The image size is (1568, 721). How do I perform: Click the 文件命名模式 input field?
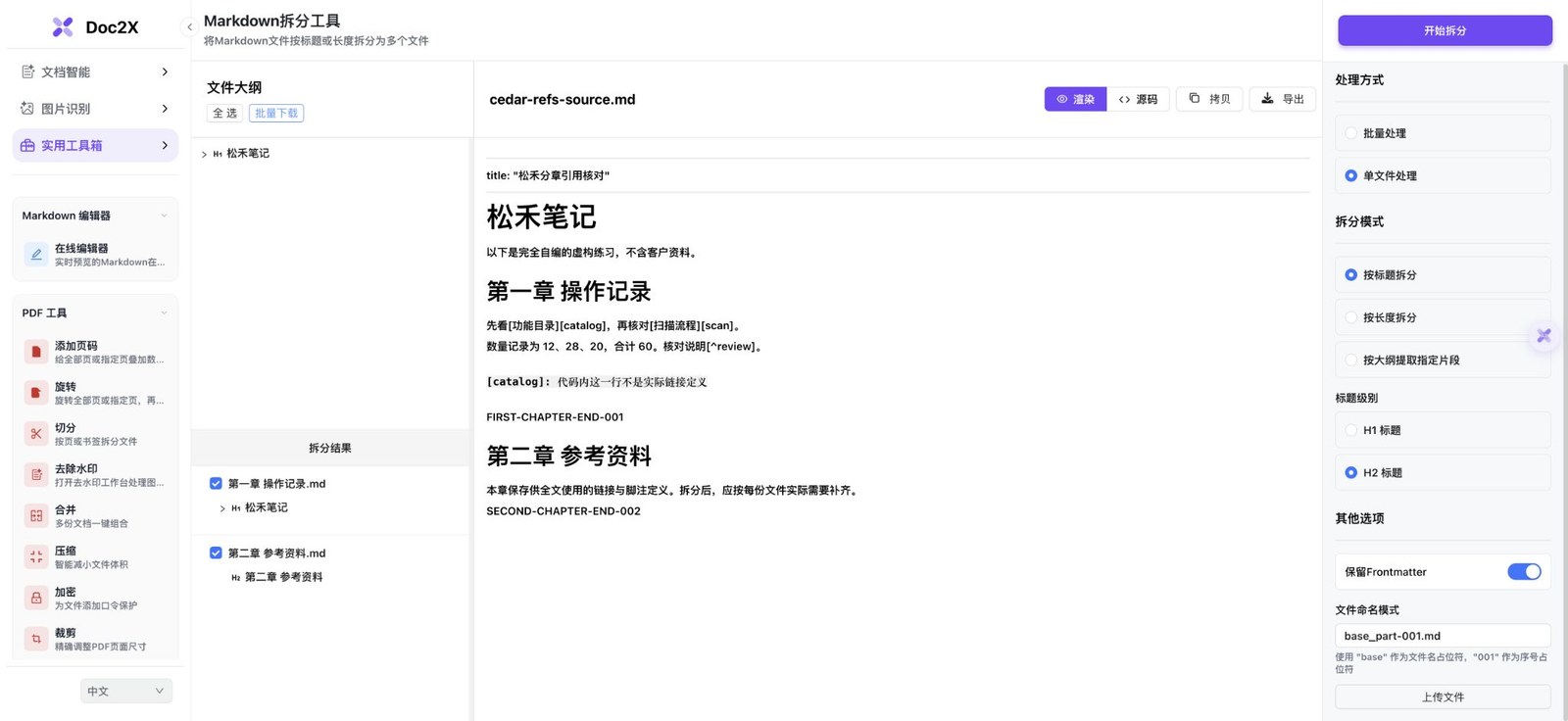pos(1443,636)
